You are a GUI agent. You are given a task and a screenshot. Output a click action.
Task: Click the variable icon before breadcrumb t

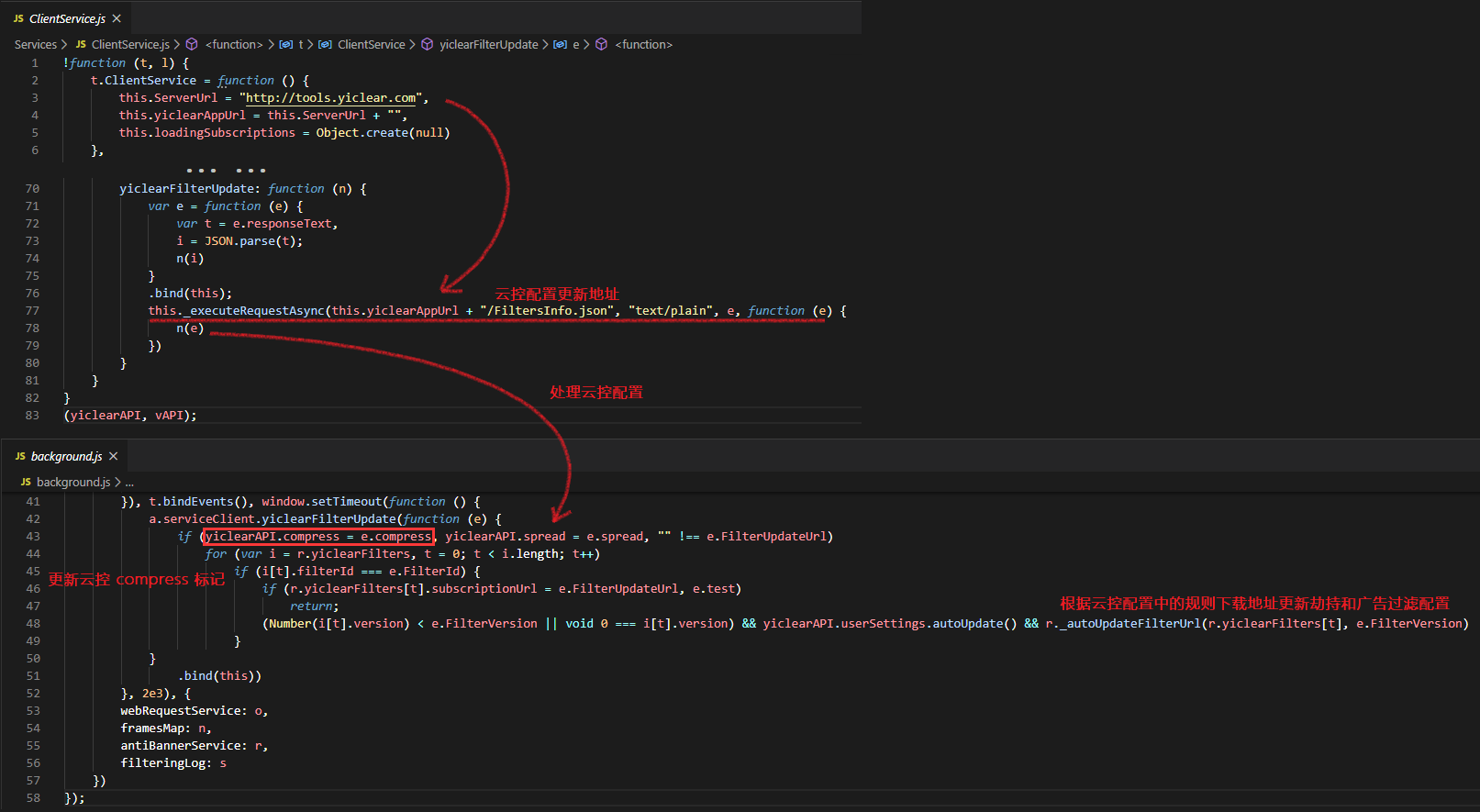(x=286, y=44)
